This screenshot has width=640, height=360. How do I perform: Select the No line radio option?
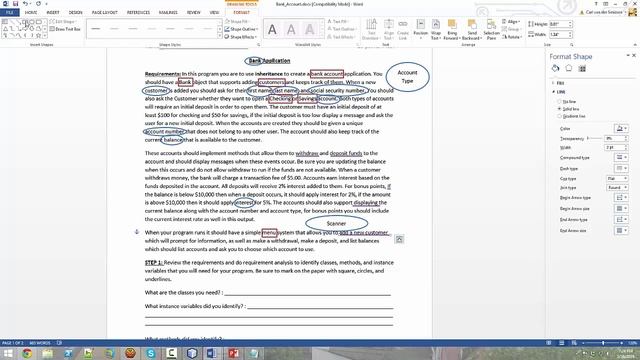click(559, 101)
